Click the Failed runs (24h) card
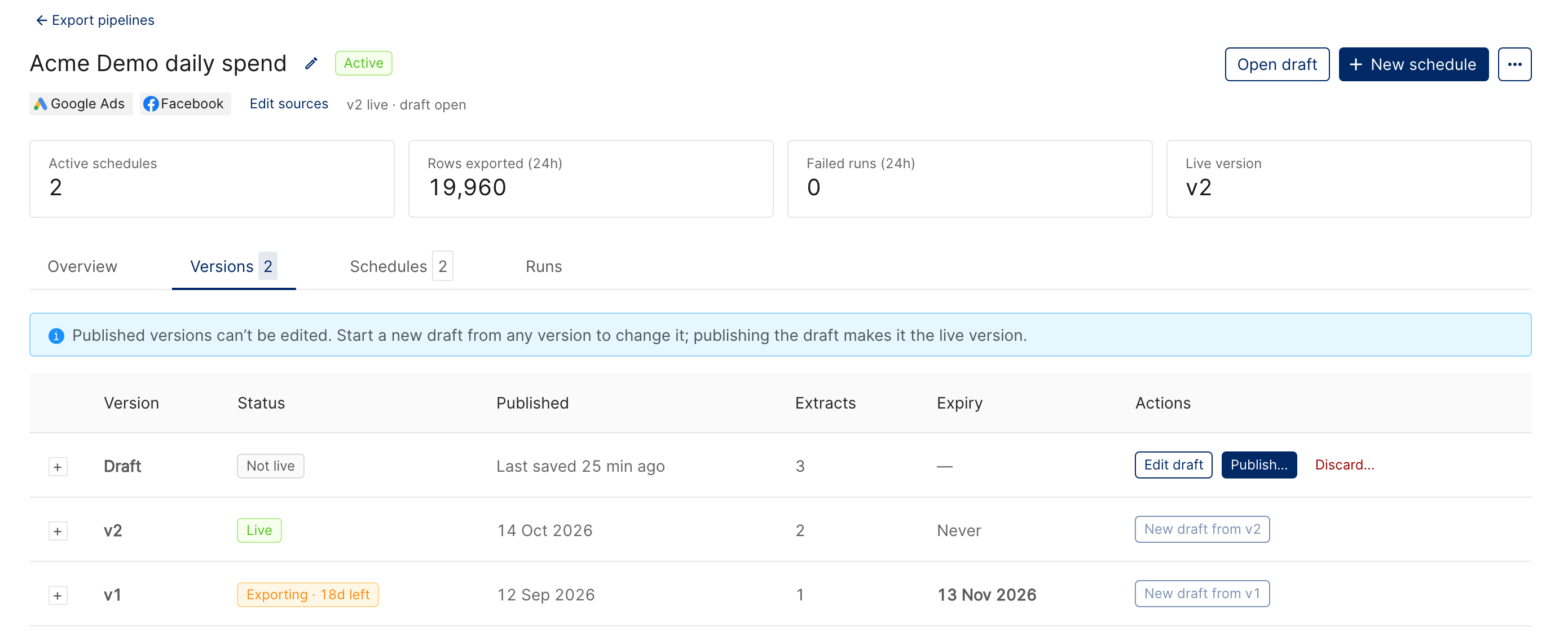This screenshot has height=632, width=1568. point(970,179)
